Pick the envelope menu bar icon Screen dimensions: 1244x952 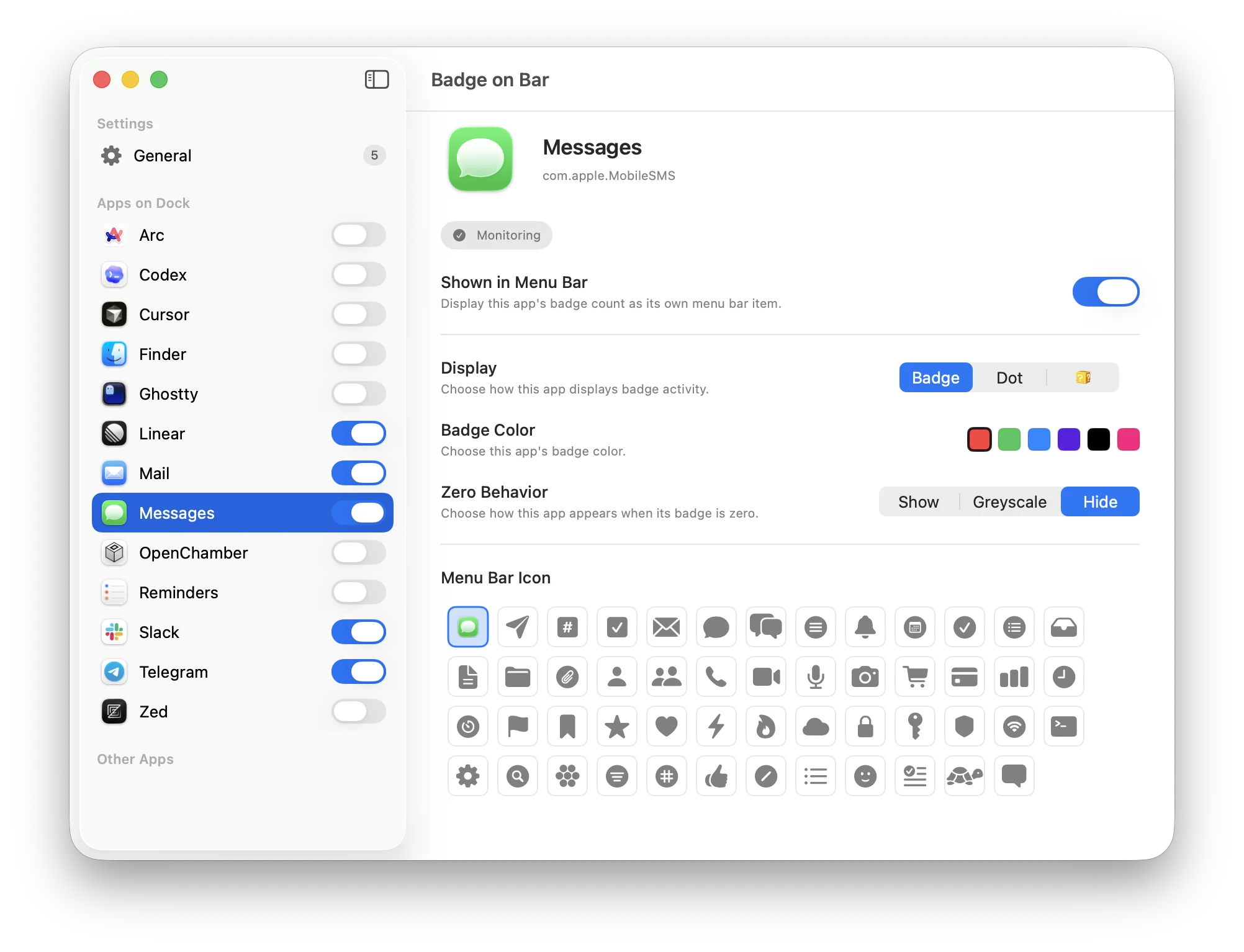(667, 627)
